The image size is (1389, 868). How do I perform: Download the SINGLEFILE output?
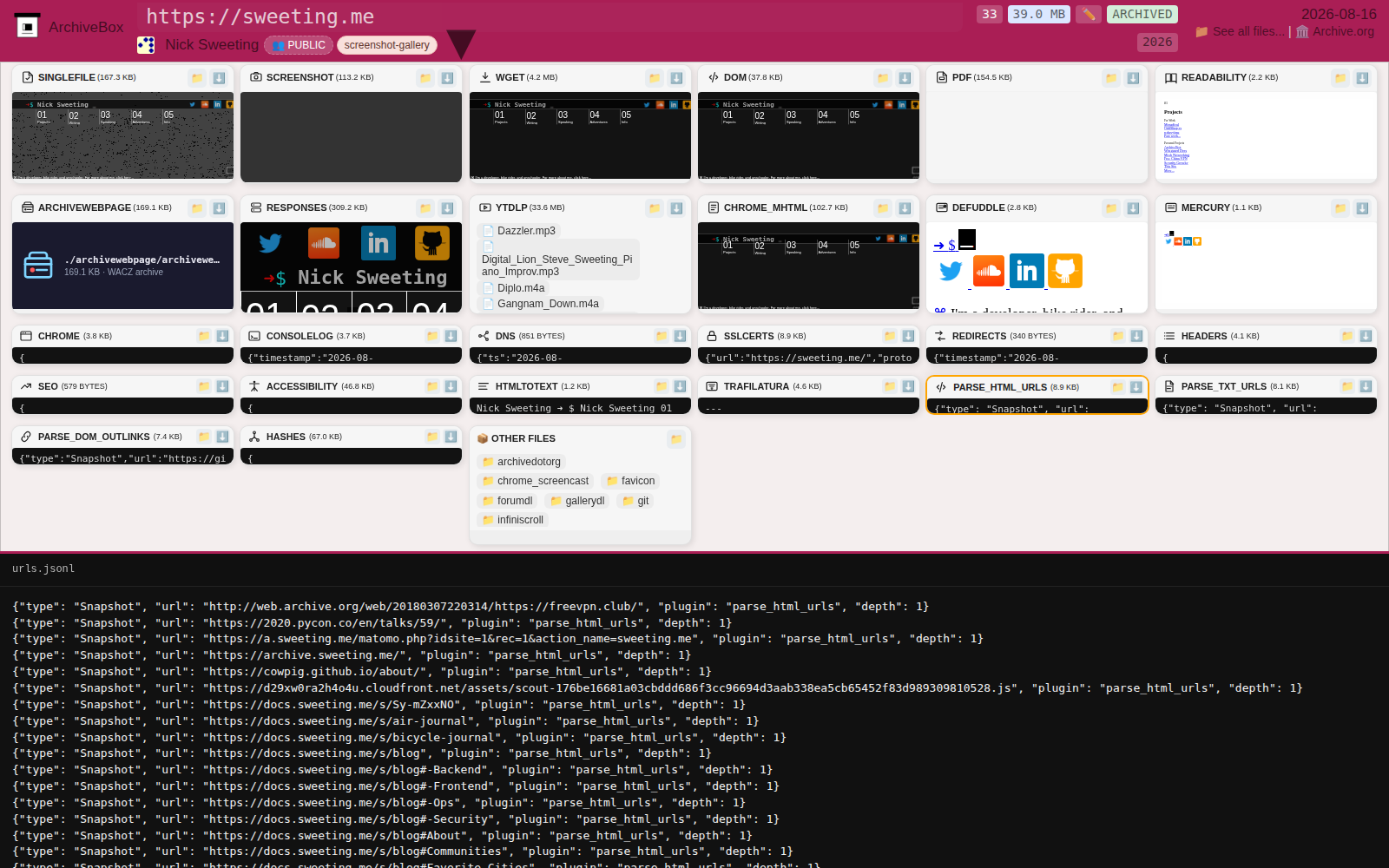click(219, 78)
